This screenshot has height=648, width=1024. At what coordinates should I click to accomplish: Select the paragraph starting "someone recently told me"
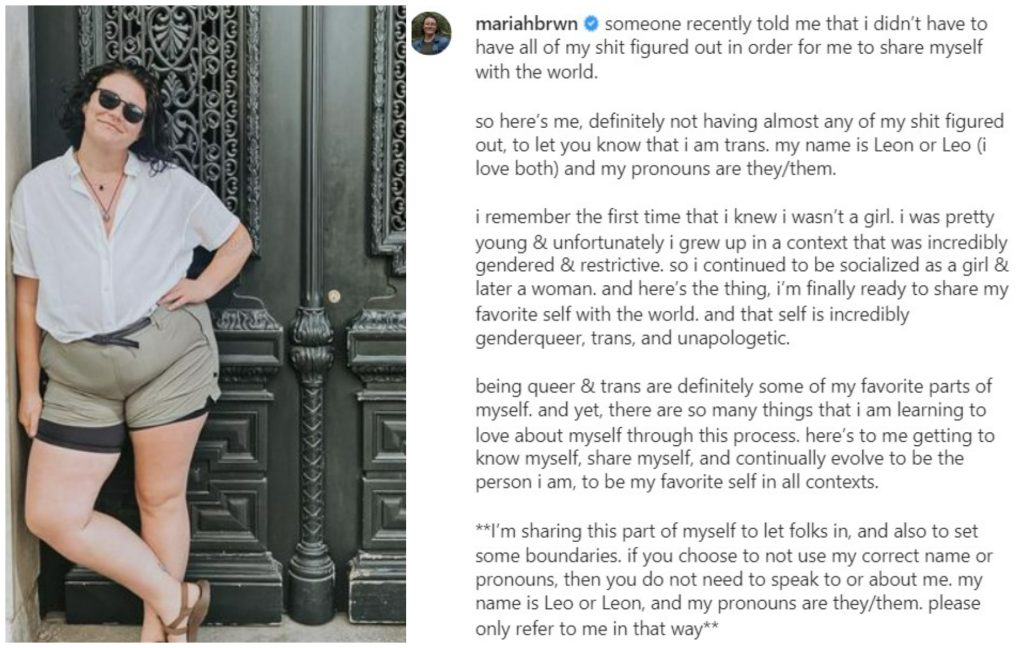732,48
